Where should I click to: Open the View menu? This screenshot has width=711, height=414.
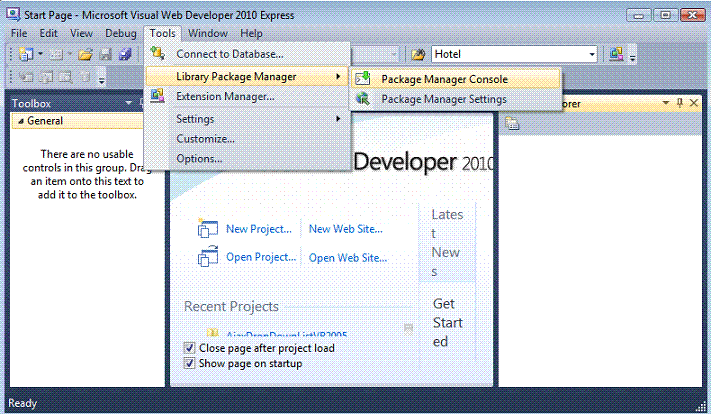(x=81, y=34)
